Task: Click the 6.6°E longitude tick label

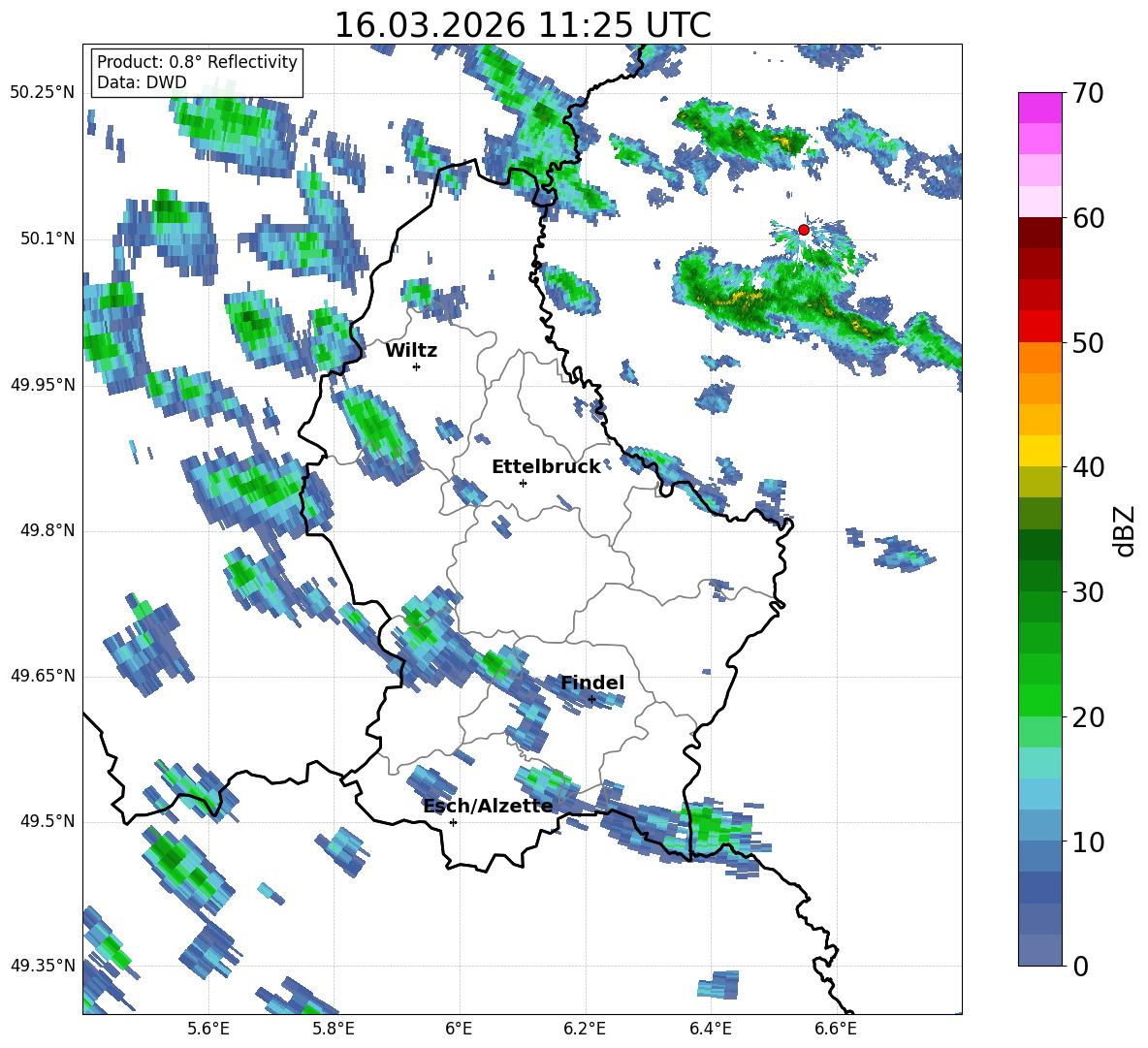Action: pos(836,1029)
